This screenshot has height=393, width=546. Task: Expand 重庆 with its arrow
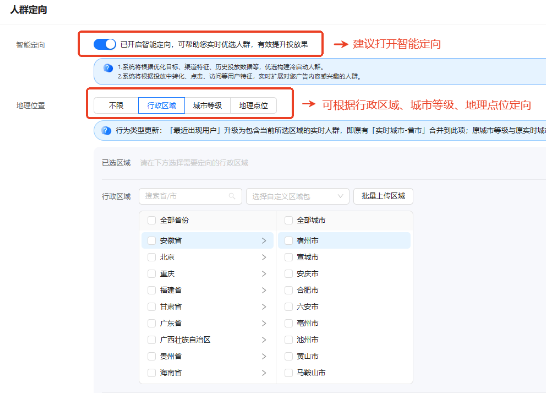click(x=264, y=274)
